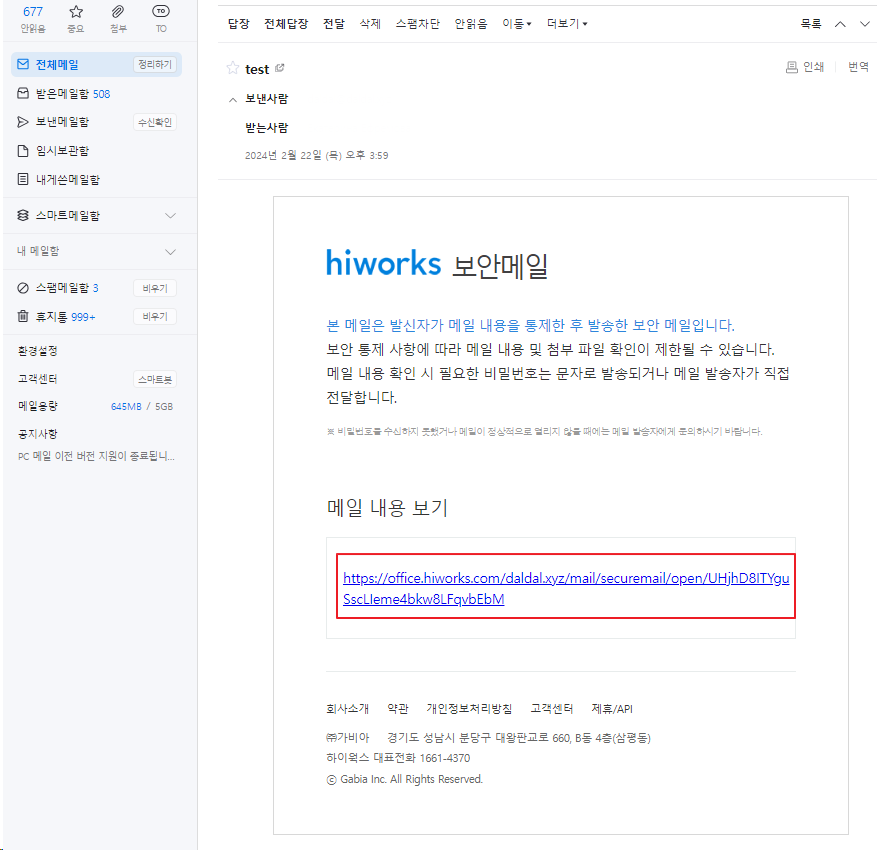Image resolution: width=880 pixels, height=850 pixels.
Task: Click 답장 to reply
Action: click(x=239, y=24)
